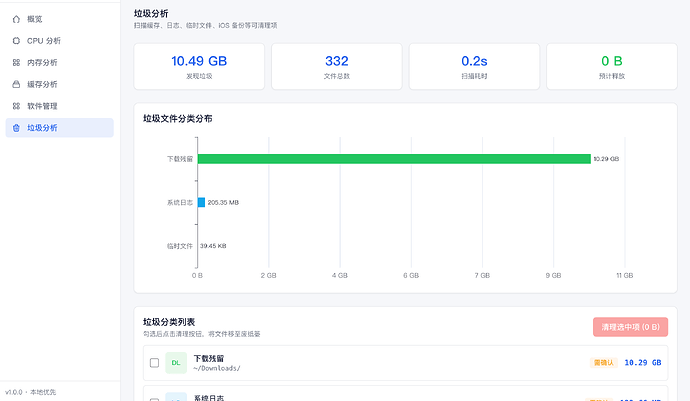Click the 332 文件总数 card
This screenshot has width=690, height=401.
337,66
